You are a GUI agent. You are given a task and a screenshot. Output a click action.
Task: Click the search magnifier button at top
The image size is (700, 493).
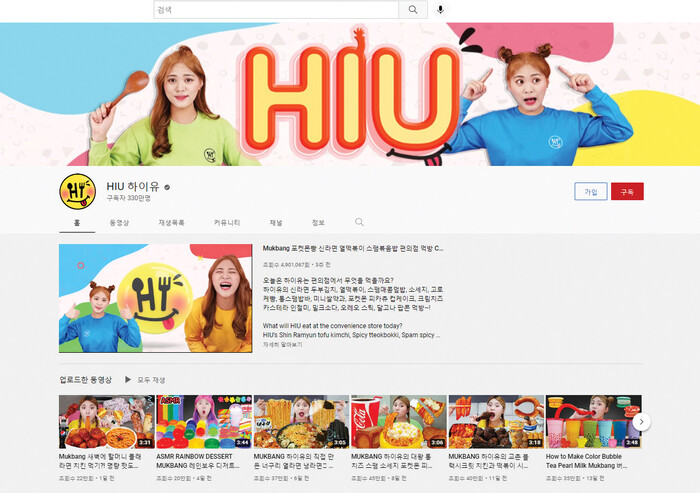tap(413, 9)
